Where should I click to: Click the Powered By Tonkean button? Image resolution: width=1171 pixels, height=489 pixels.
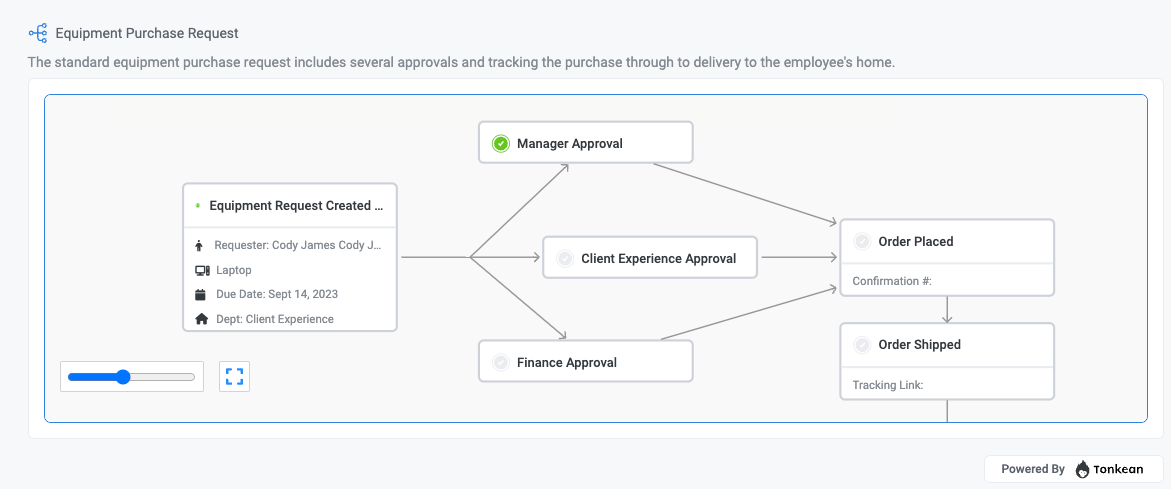click(x=1073, y=469)
